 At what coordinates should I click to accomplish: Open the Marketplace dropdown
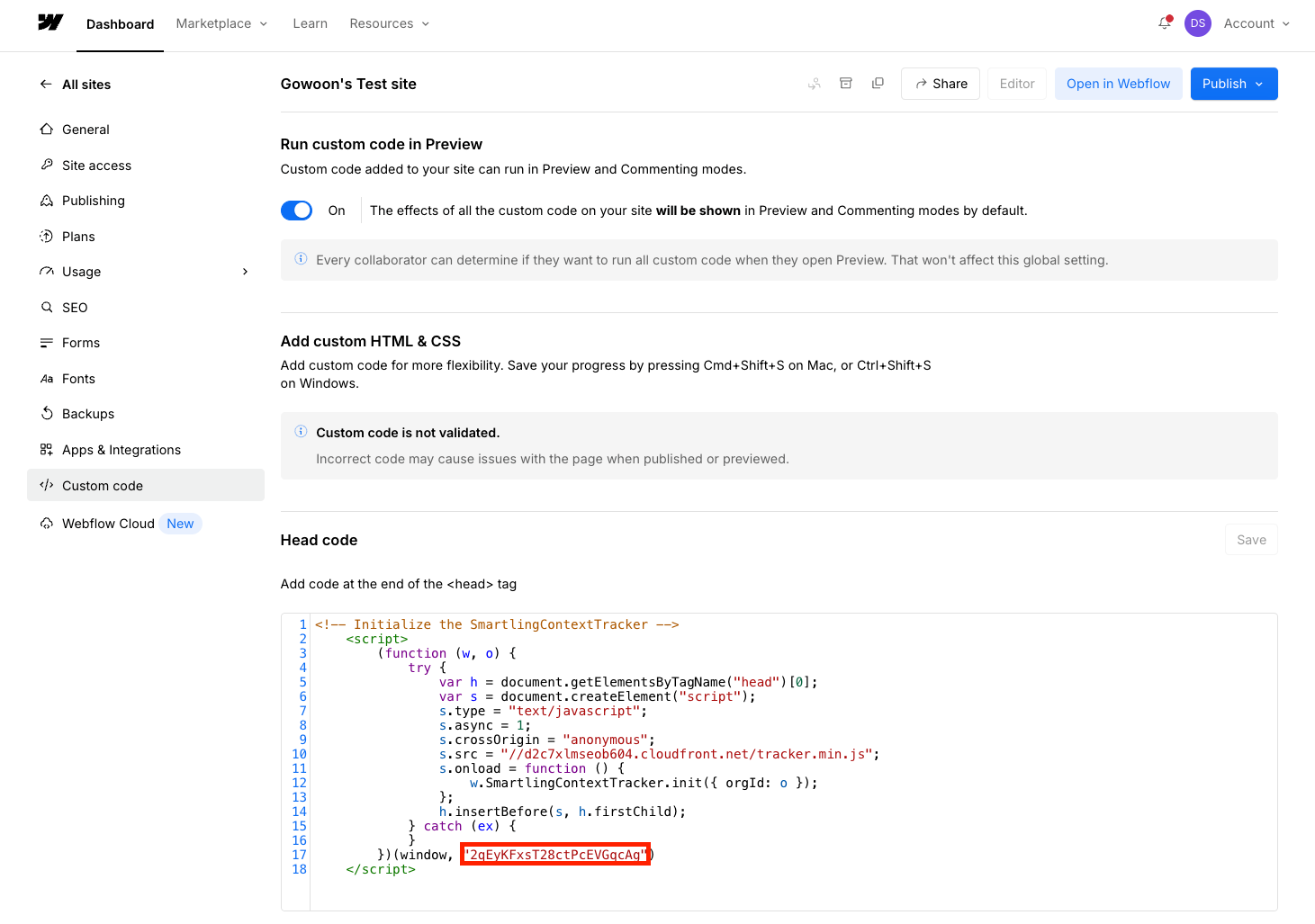pyautogui.click(x=222, y=23)
